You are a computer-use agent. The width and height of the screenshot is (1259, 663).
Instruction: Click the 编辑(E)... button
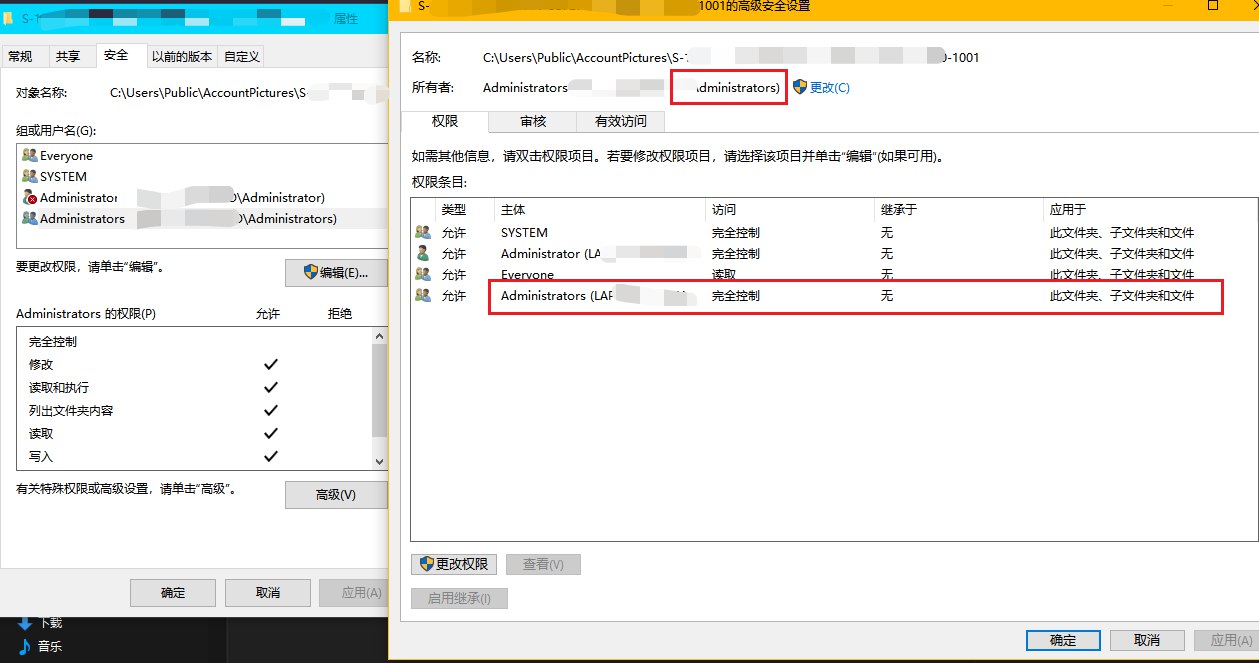(x=336, y=273)
